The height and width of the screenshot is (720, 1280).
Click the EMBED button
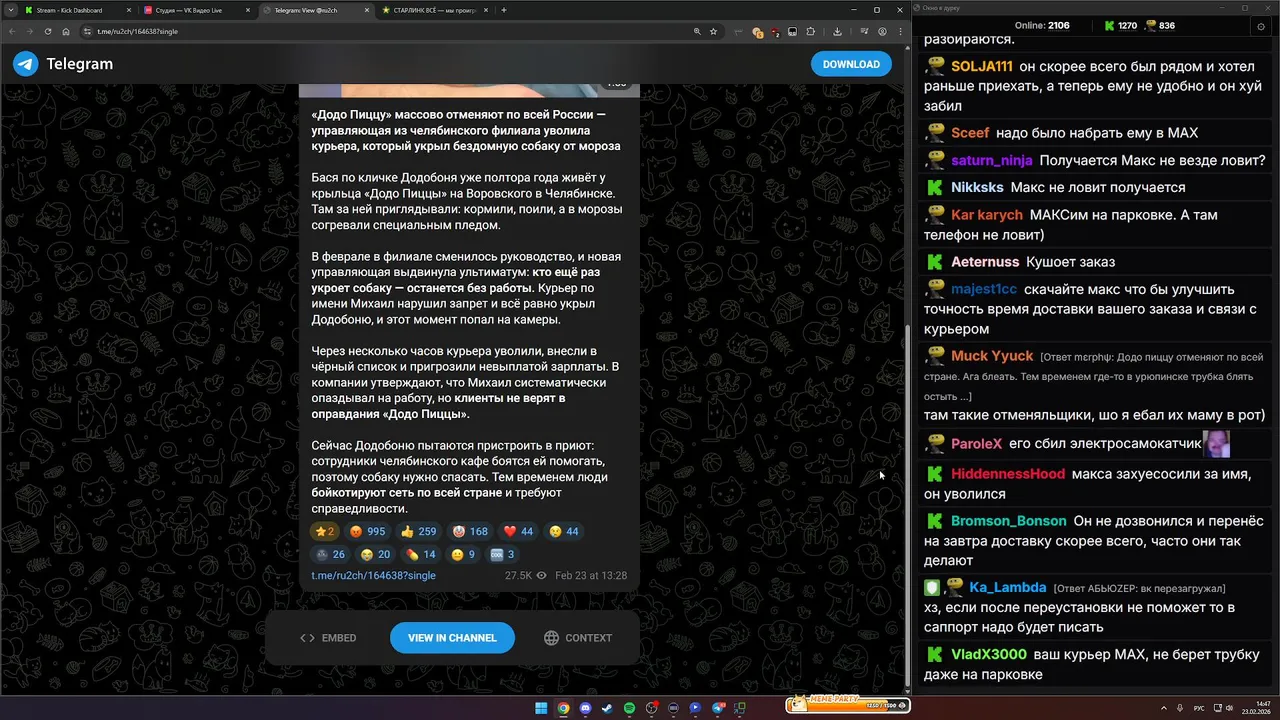click(x=328, y=638)
